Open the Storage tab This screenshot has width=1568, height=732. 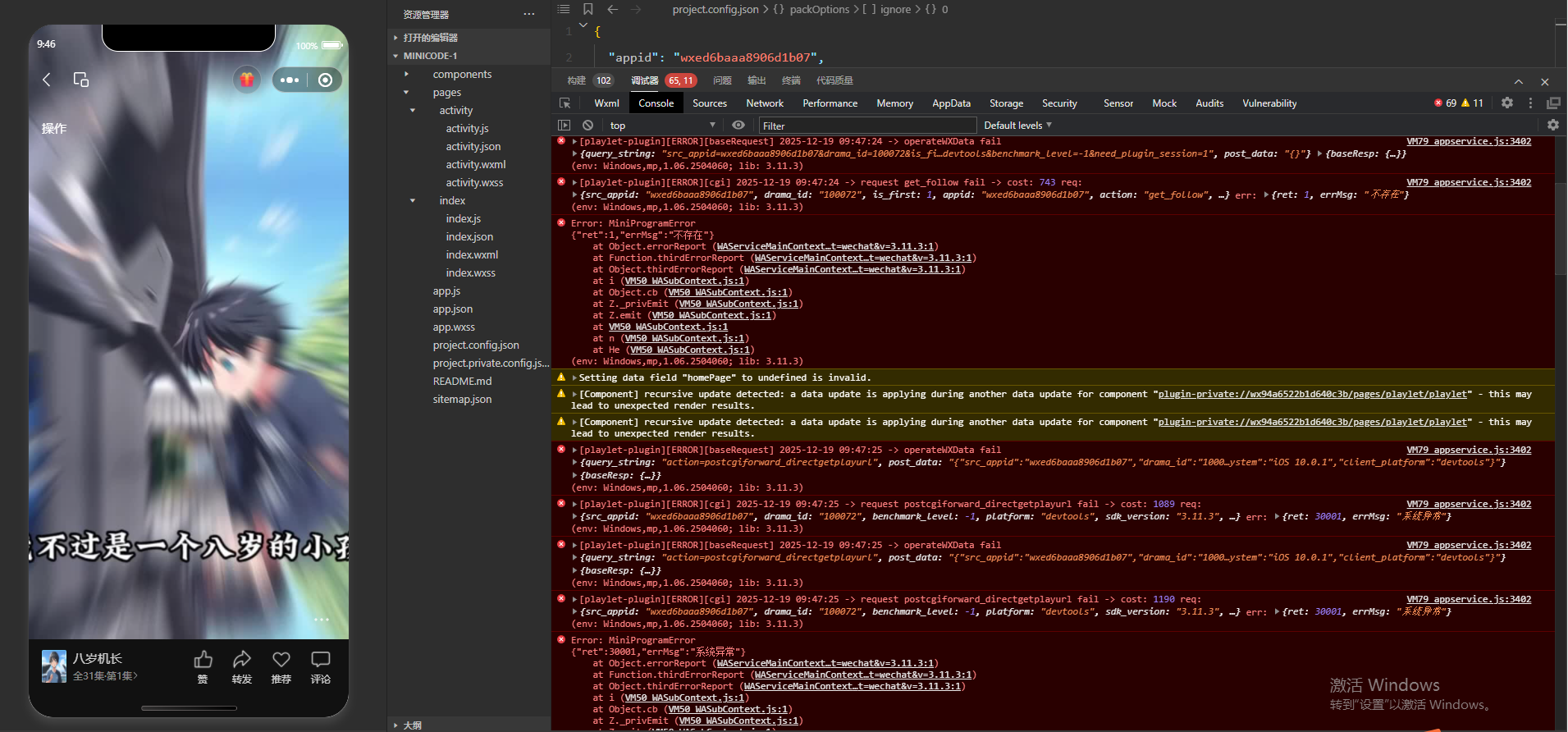coord(1006,103)
